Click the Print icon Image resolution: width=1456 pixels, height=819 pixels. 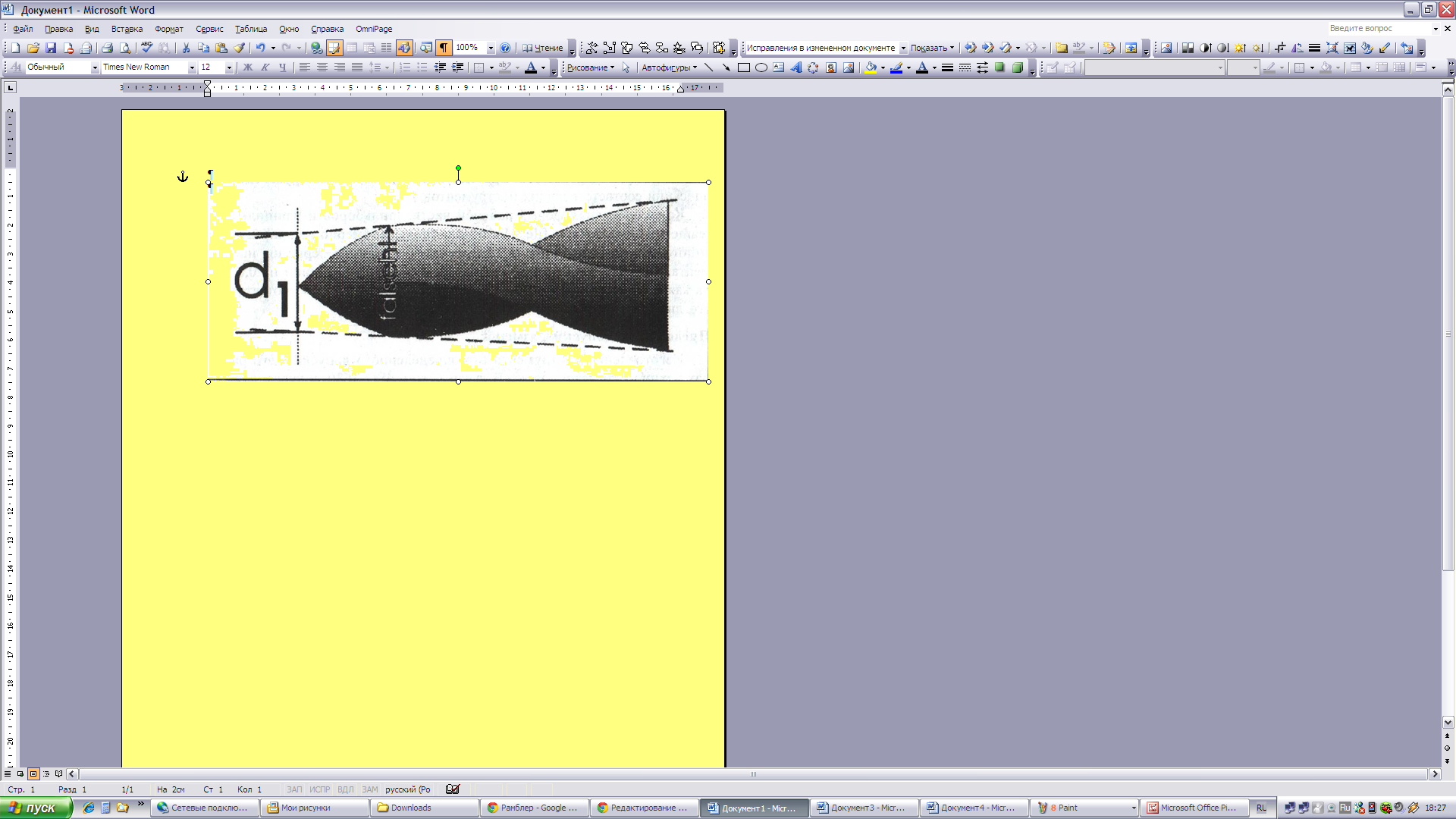[107, 48]
